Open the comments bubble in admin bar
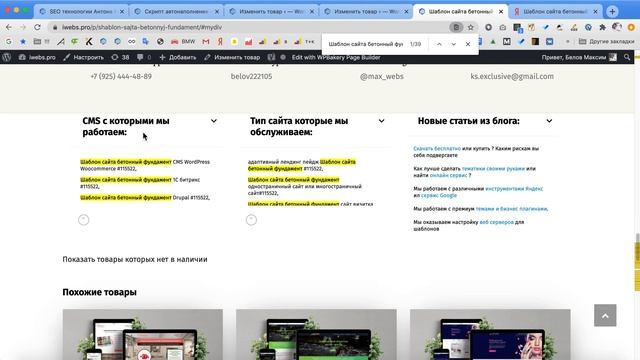 point(144,57)
